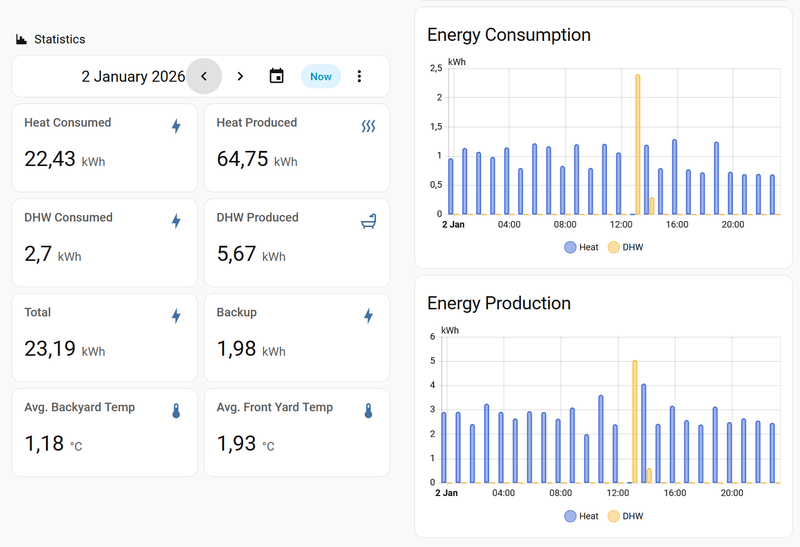Open the three-dot overflow menu
Viewport: 800px width, 547px height.
click(360, 76)
